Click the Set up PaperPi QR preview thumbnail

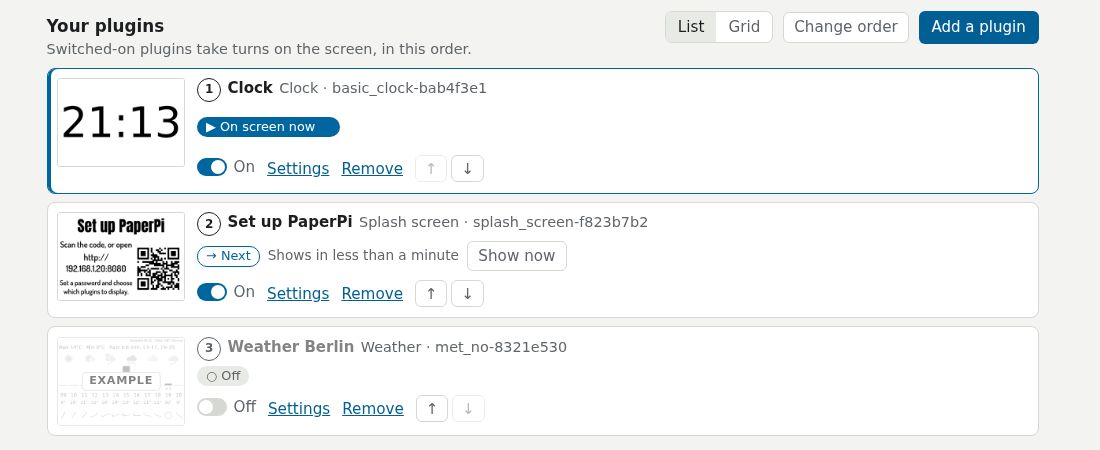pyautogui.click(x=121, y=256)
